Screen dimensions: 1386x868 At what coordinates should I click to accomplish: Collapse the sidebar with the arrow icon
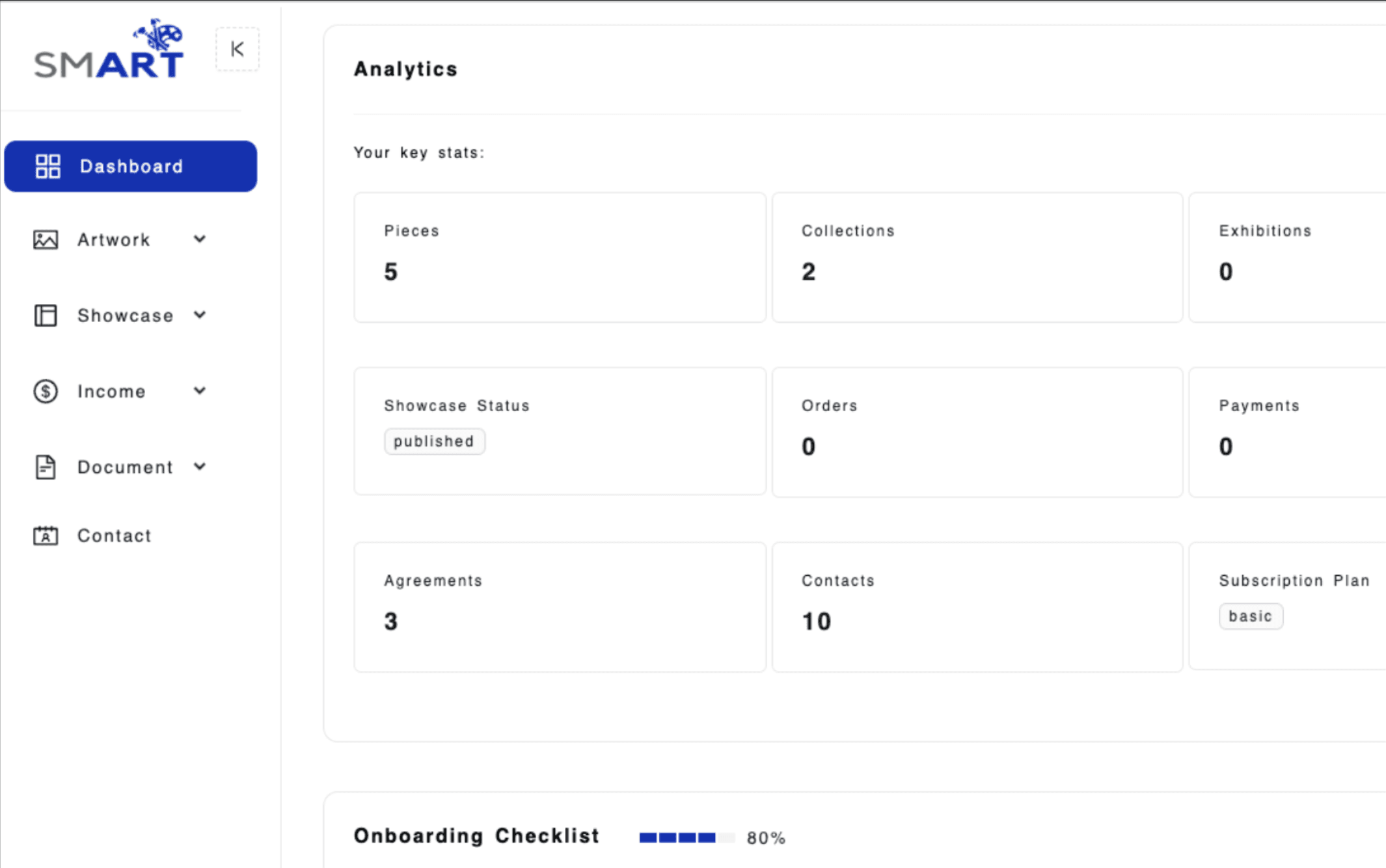pos(238,49)
